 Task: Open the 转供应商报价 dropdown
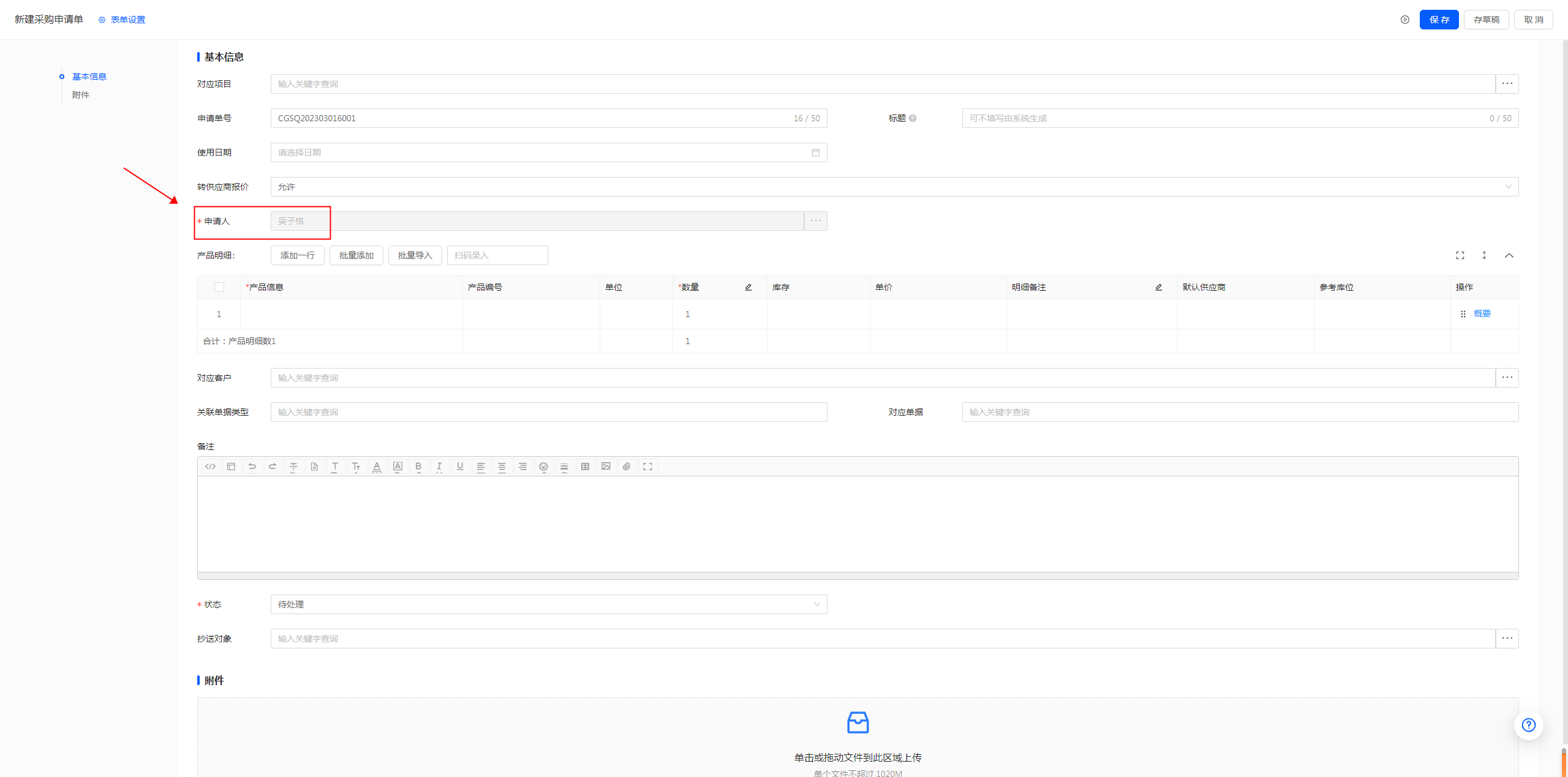(x=894, y=187)
